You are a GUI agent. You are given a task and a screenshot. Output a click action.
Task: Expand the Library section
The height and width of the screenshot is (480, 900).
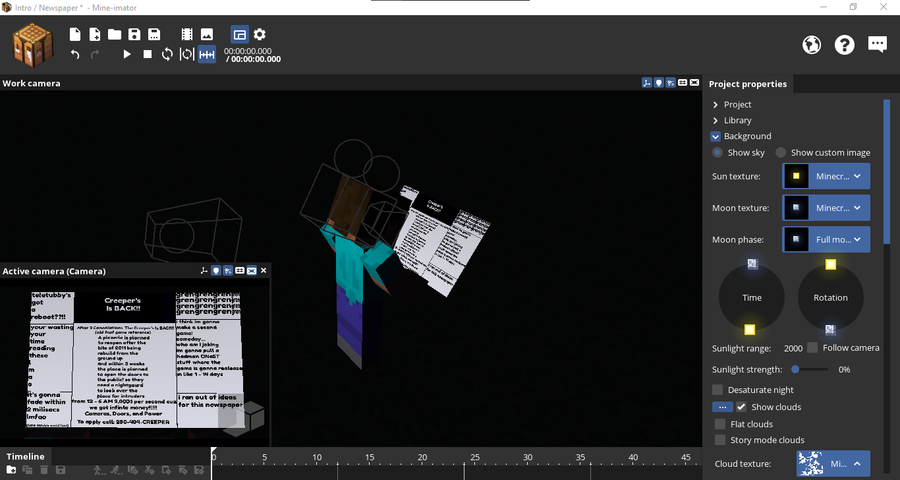click(715, 121)
